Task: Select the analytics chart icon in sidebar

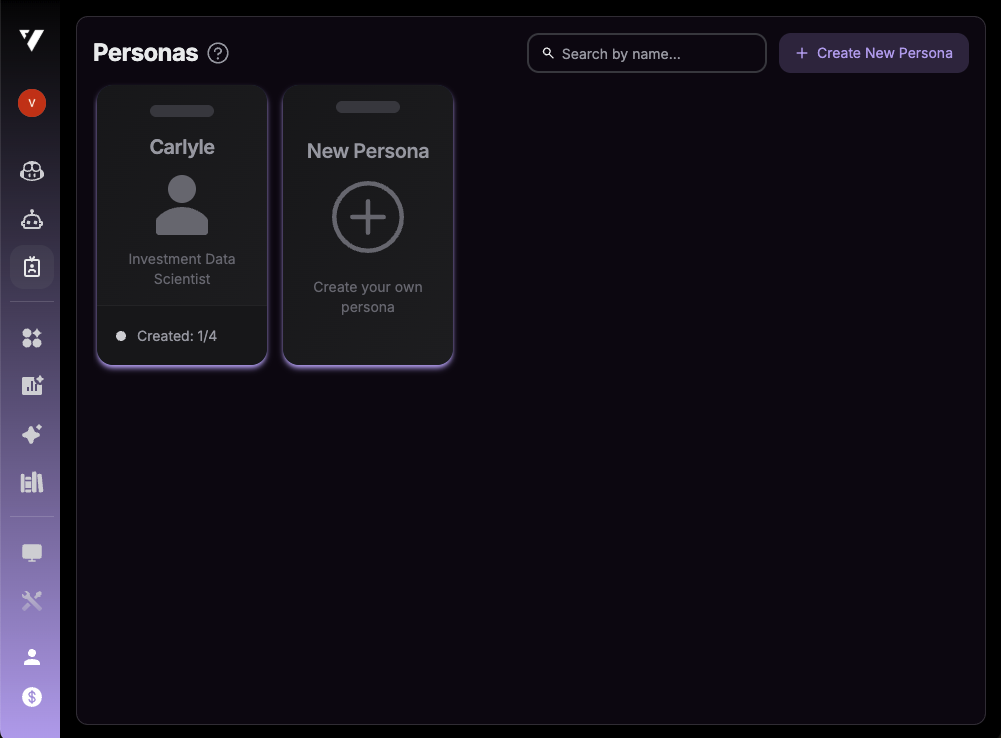Action: pos(31,385)
